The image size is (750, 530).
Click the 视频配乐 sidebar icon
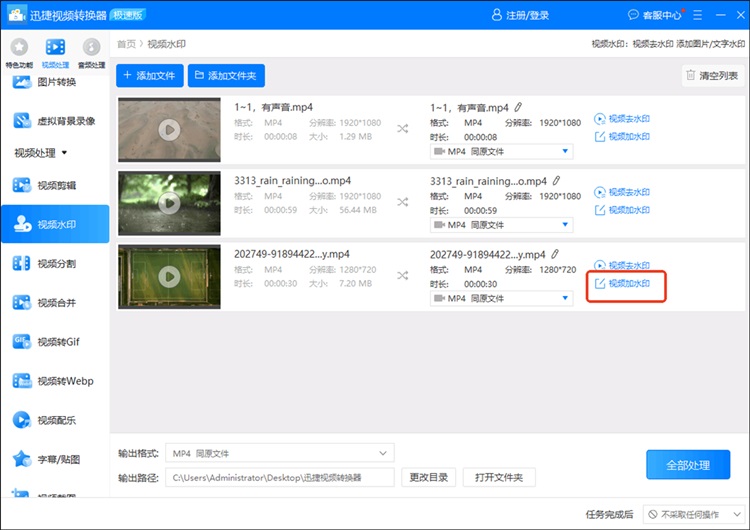point(22,420)
